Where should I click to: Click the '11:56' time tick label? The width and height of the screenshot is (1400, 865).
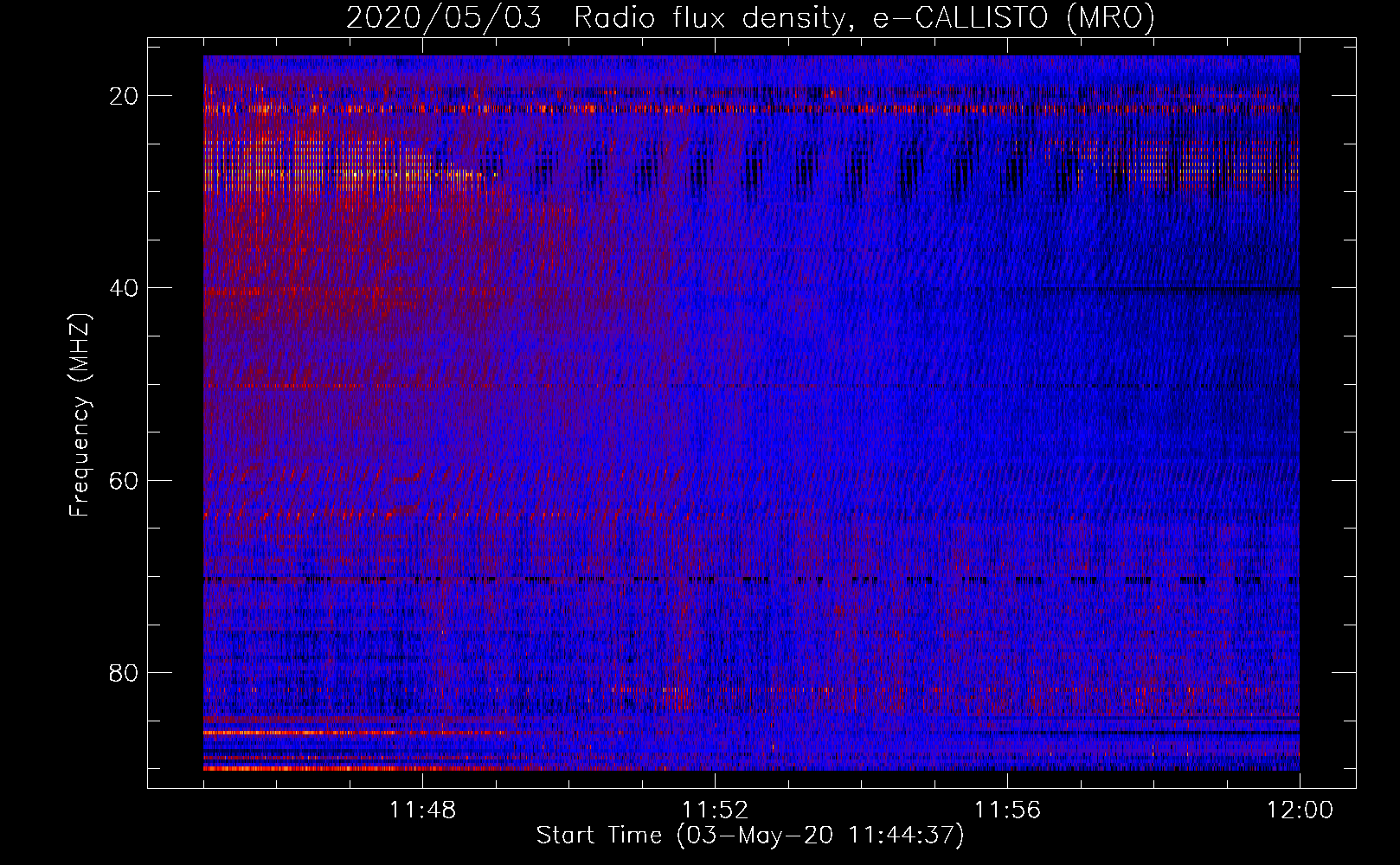1007,811
